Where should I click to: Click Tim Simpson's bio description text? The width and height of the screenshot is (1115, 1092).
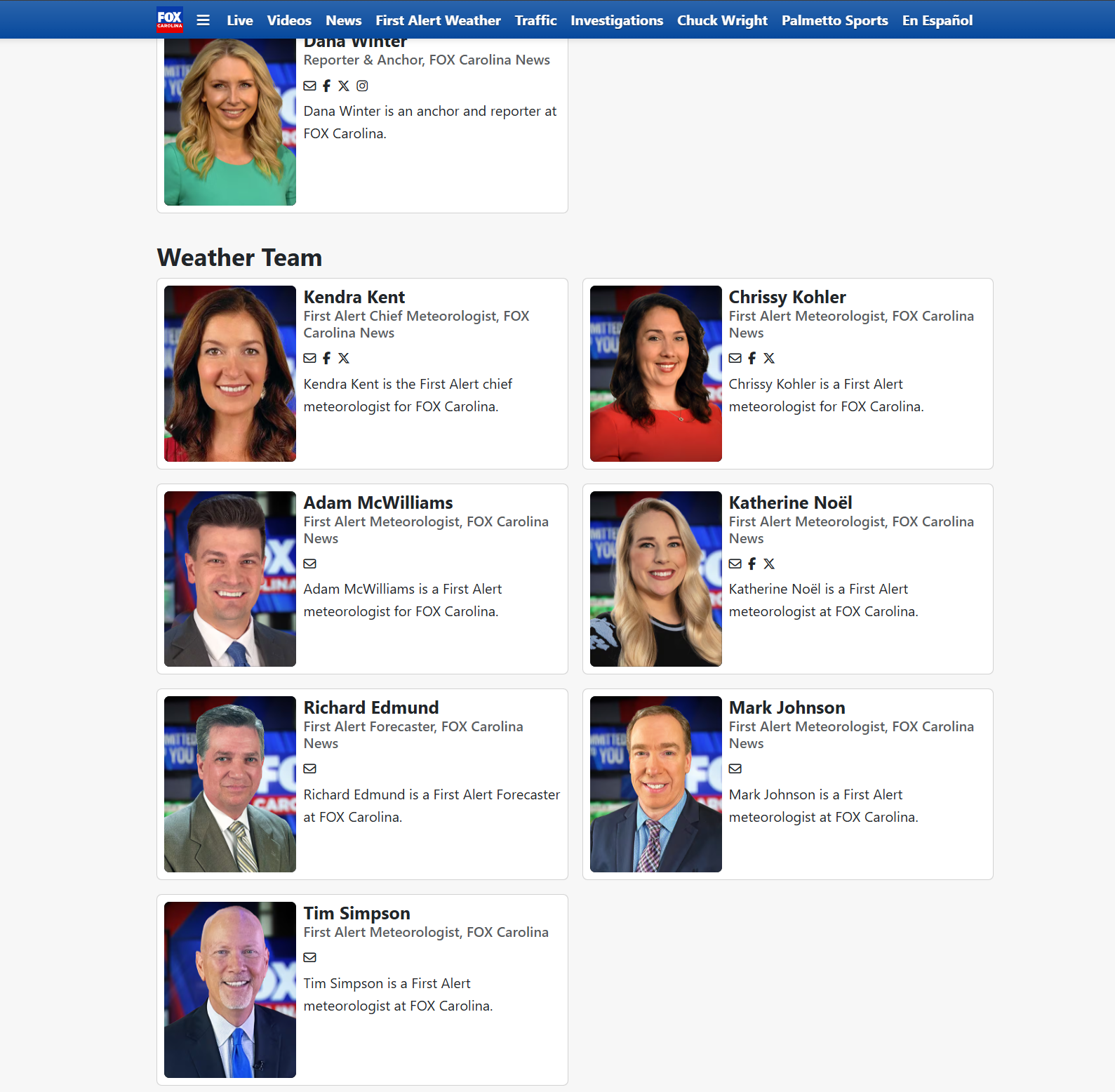398,994
